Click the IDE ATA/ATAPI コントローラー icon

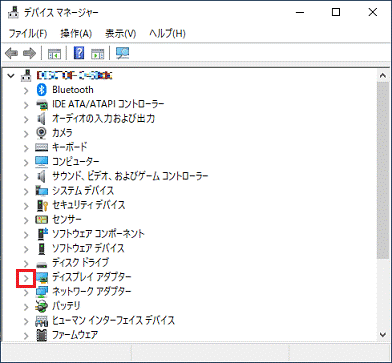(41, 105)
